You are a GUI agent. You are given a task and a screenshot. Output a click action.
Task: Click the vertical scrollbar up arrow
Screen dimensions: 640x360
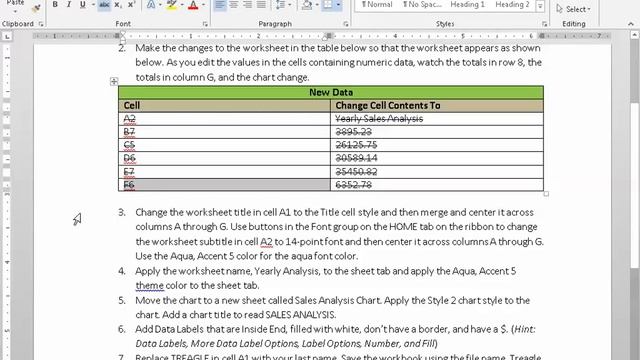(635, 36)
